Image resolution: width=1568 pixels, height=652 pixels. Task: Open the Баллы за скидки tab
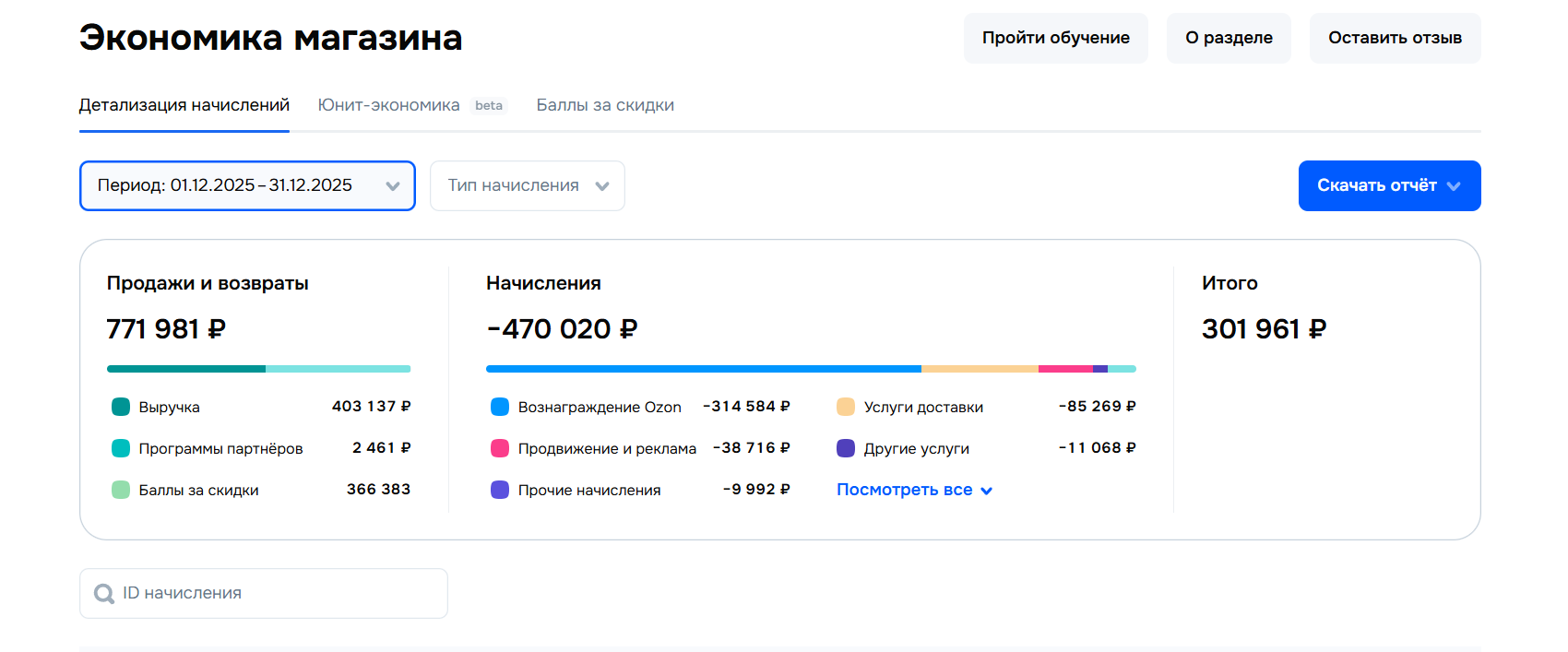tap(605, 105)
